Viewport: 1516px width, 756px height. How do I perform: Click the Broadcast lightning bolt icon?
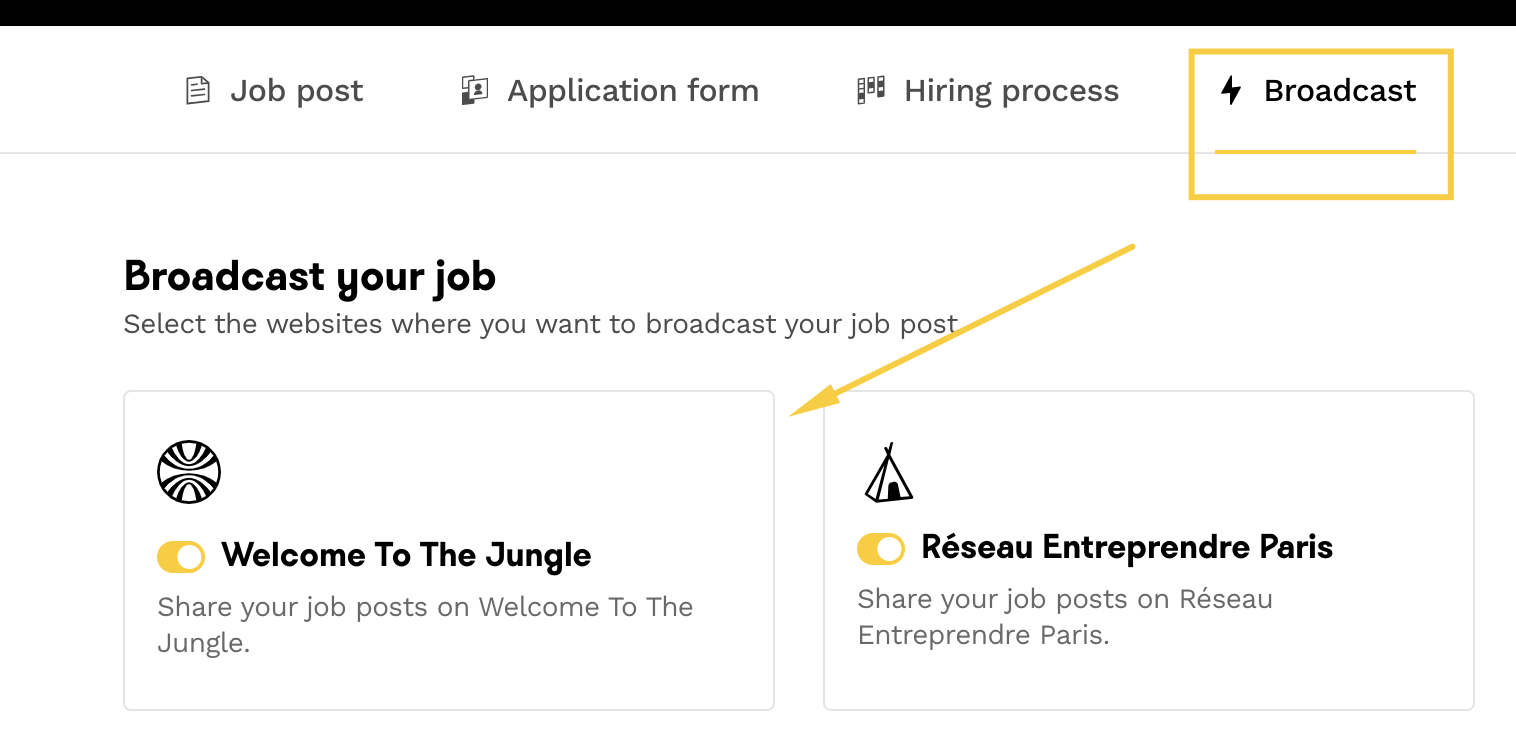click(x=1232, y=91)
